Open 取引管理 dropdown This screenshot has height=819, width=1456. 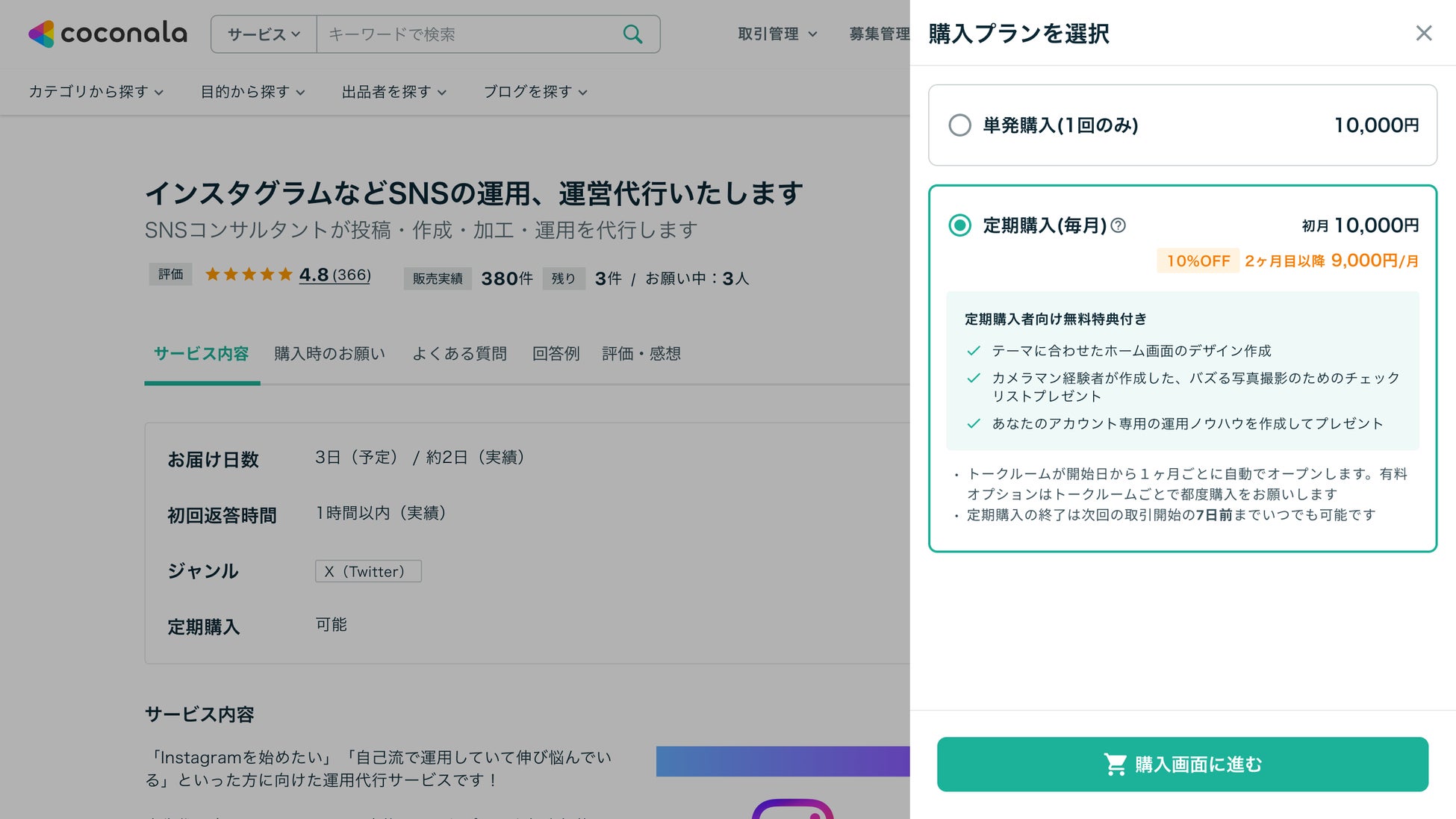pos(777,34)
